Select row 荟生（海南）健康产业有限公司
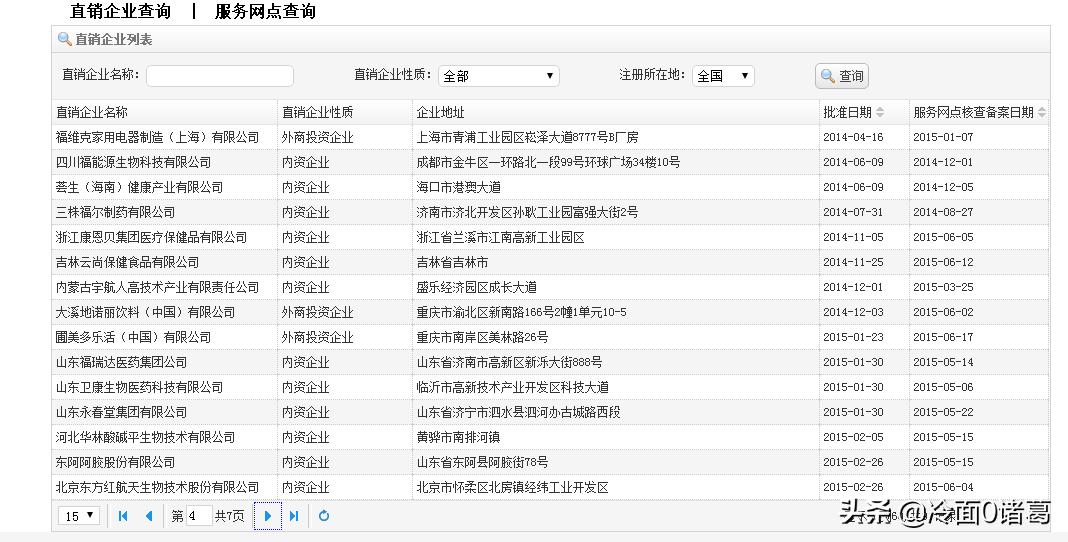This screenshot has height=542, width=1068. pos(550,187)
